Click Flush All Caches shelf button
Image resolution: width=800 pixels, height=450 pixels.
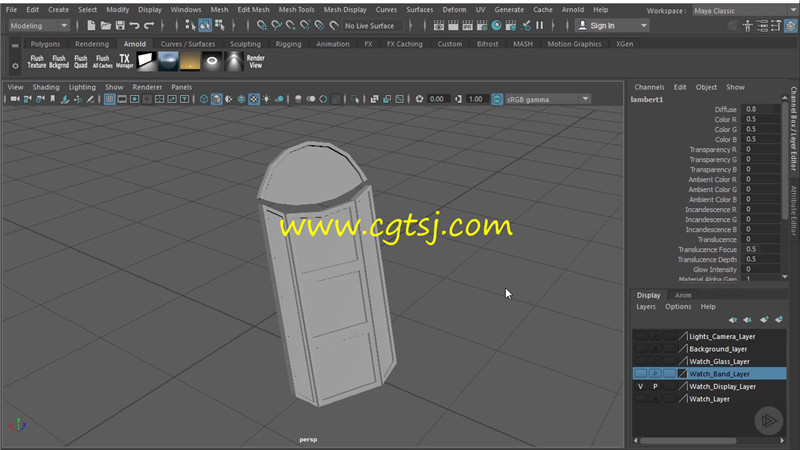103,62
